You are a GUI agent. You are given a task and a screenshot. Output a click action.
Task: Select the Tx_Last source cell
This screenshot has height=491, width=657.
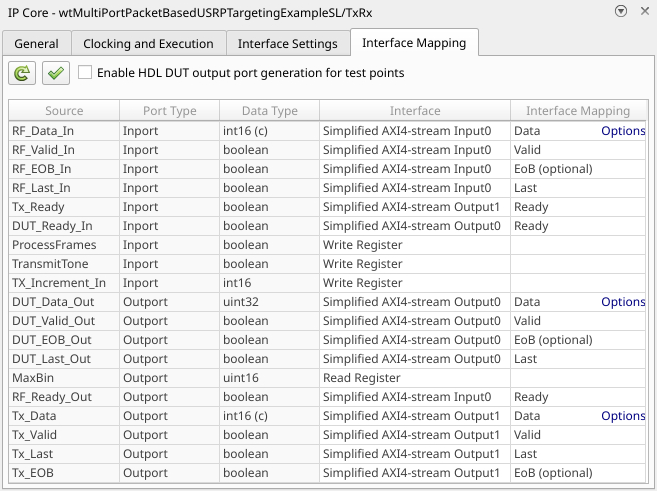[x=64, y=454]
